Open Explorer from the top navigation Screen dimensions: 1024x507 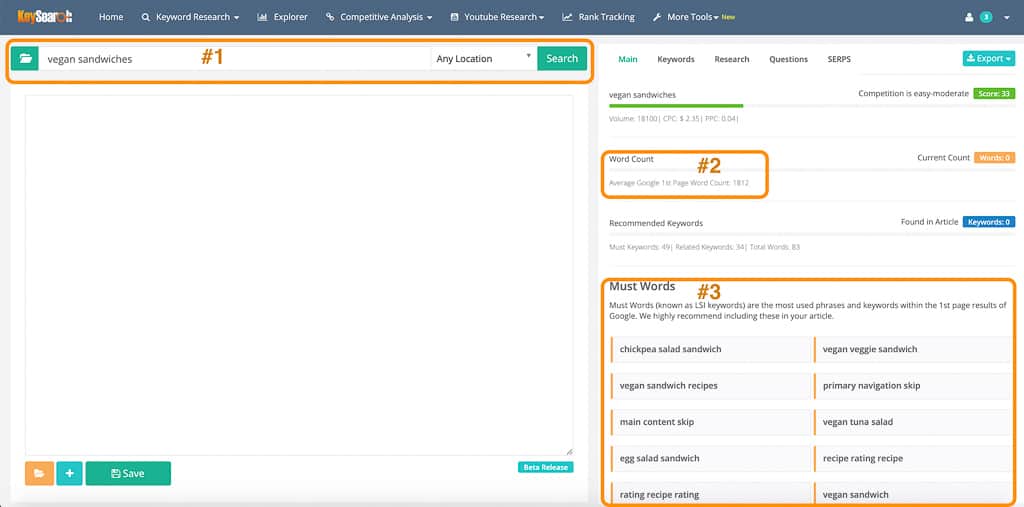click(x=283, y=17)
